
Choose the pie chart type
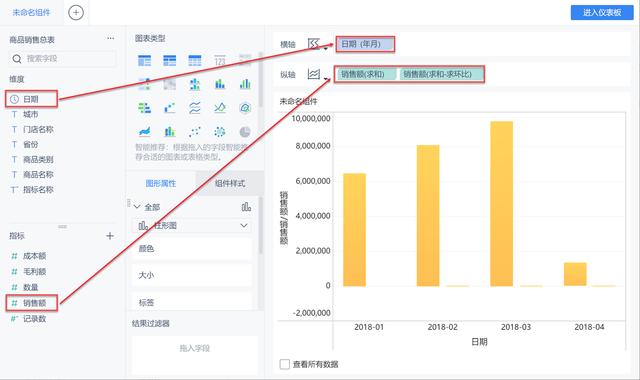[245, 131]
